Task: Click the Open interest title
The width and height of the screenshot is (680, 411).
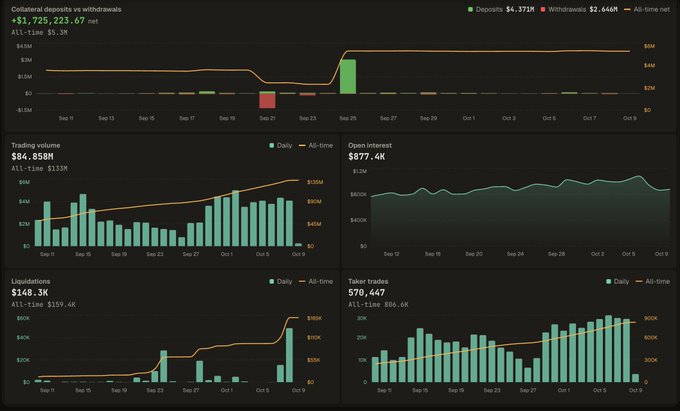Action: tap(370, 146)
